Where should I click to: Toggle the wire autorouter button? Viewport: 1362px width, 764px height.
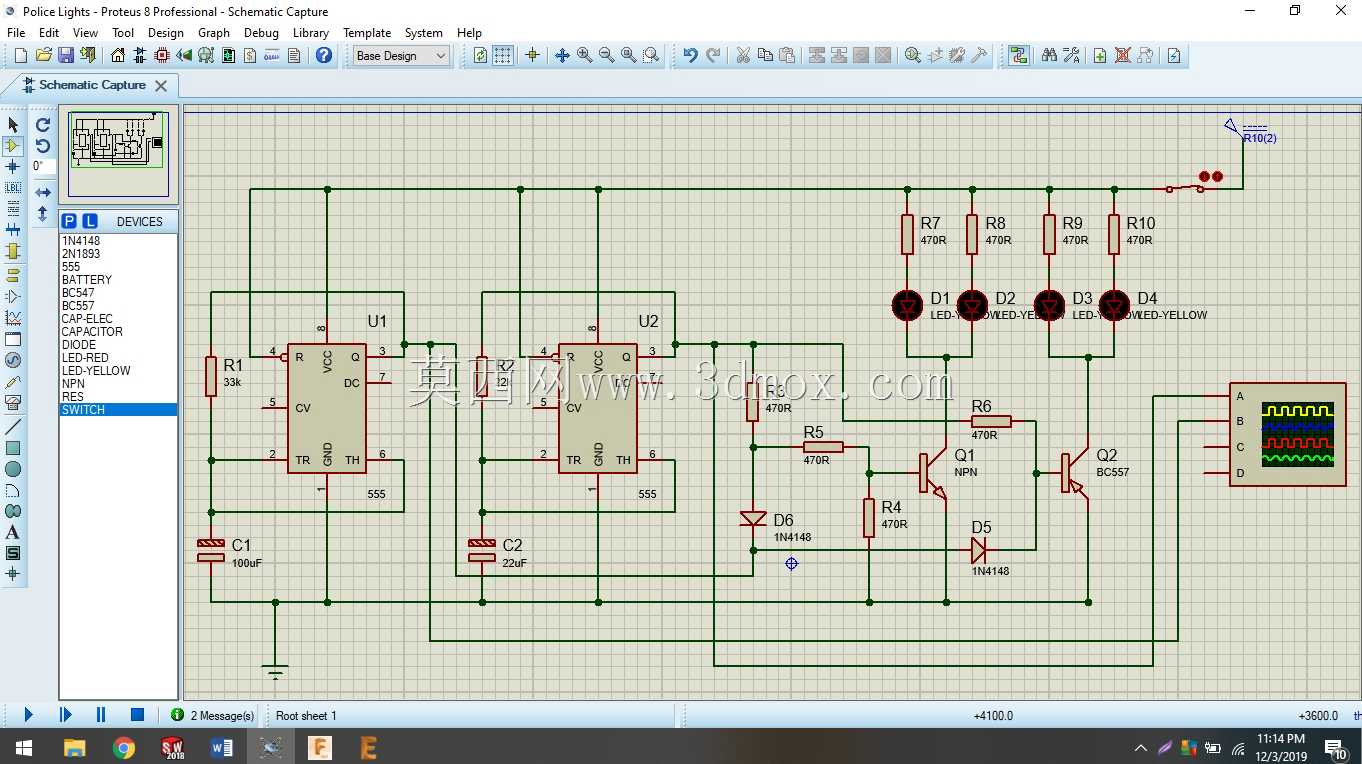pyautogui.click(x=1018, y=56)
